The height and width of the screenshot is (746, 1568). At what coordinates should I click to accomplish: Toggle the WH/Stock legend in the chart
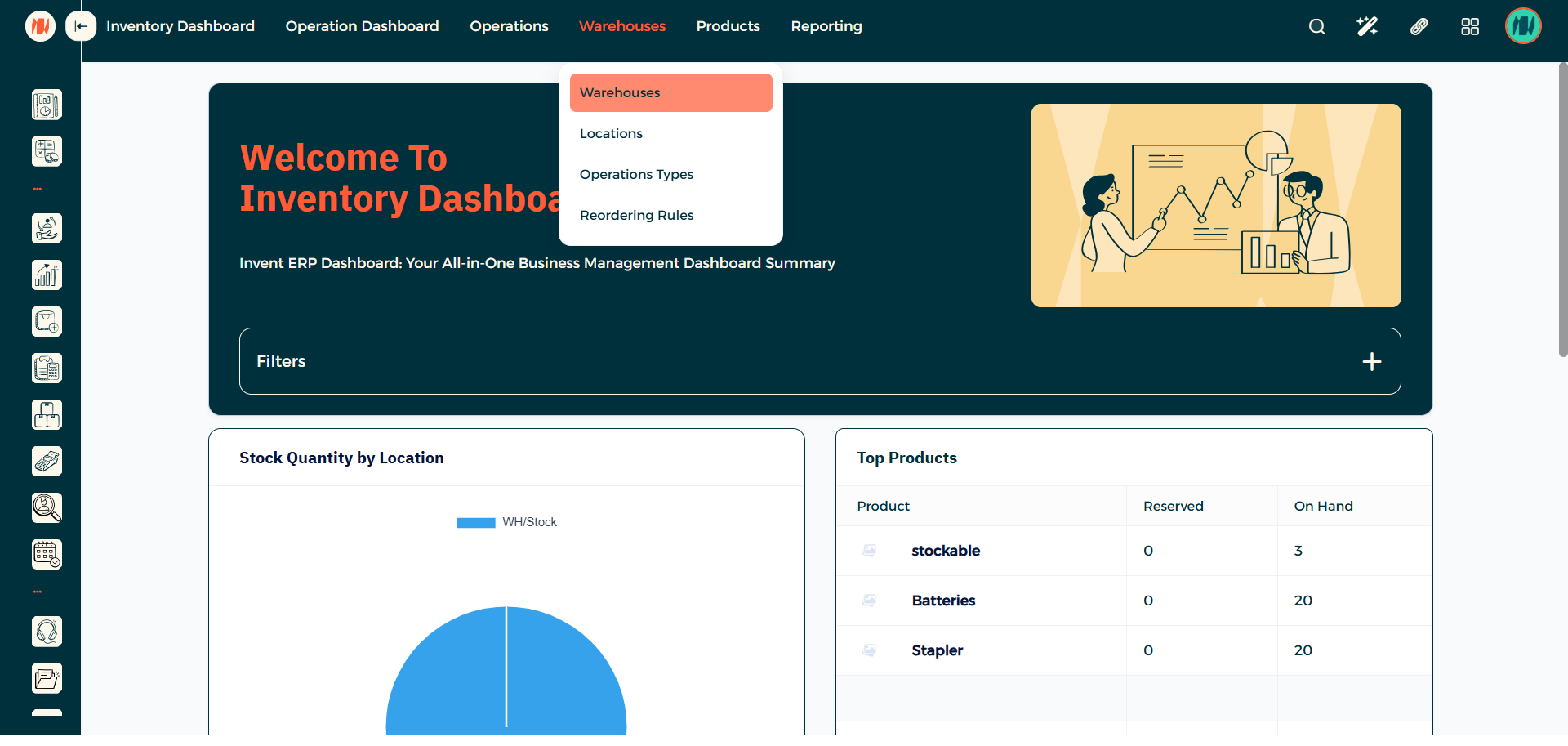point(506,522)
